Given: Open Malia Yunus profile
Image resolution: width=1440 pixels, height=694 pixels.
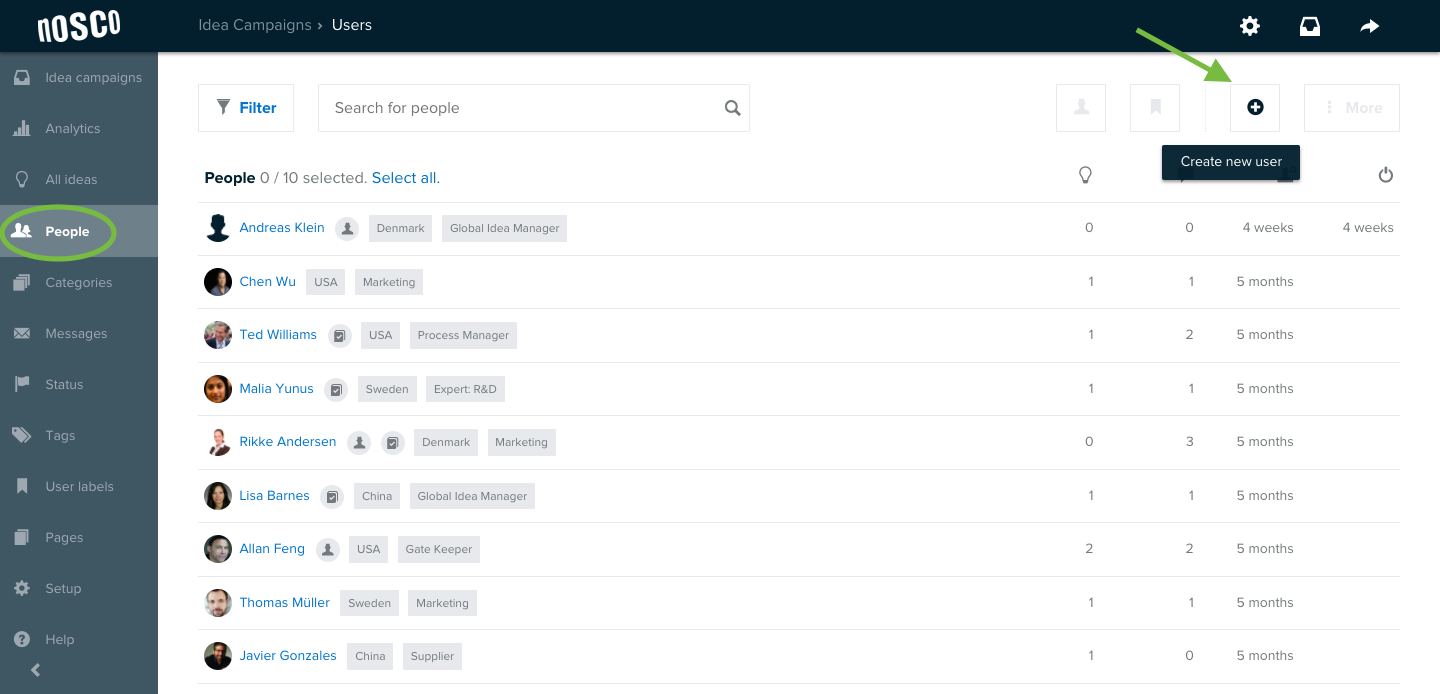Looking at the screenshot, I should pos(277,389).
